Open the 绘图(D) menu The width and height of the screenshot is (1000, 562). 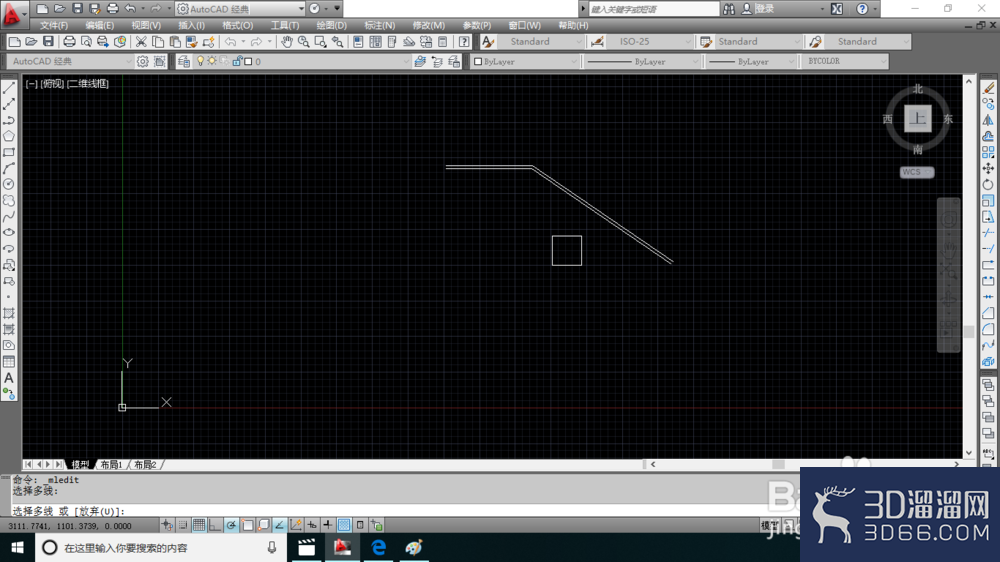click(x=332, y=26)
